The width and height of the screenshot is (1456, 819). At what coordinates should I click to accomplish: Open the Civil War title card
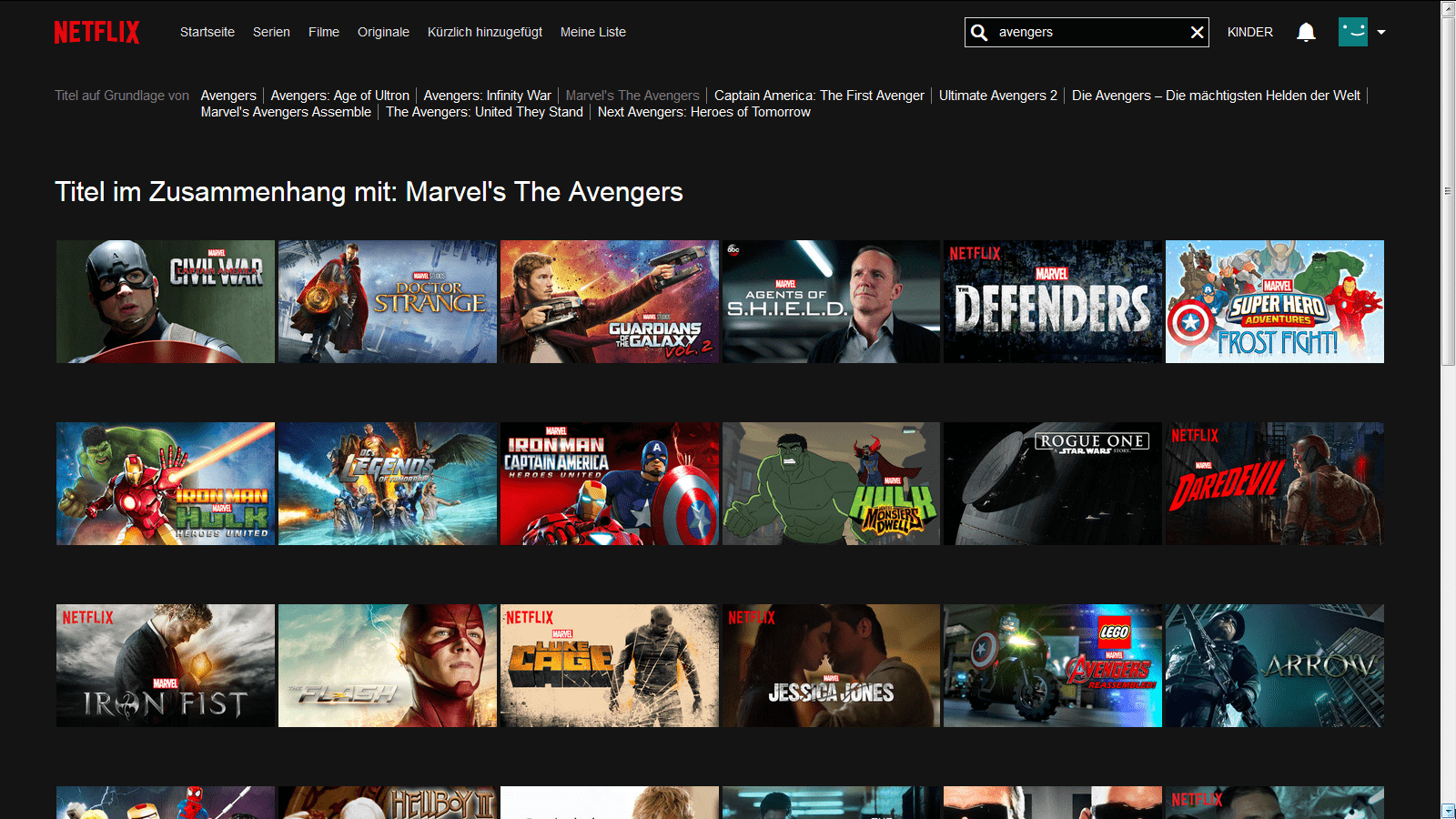click(166, 302)
